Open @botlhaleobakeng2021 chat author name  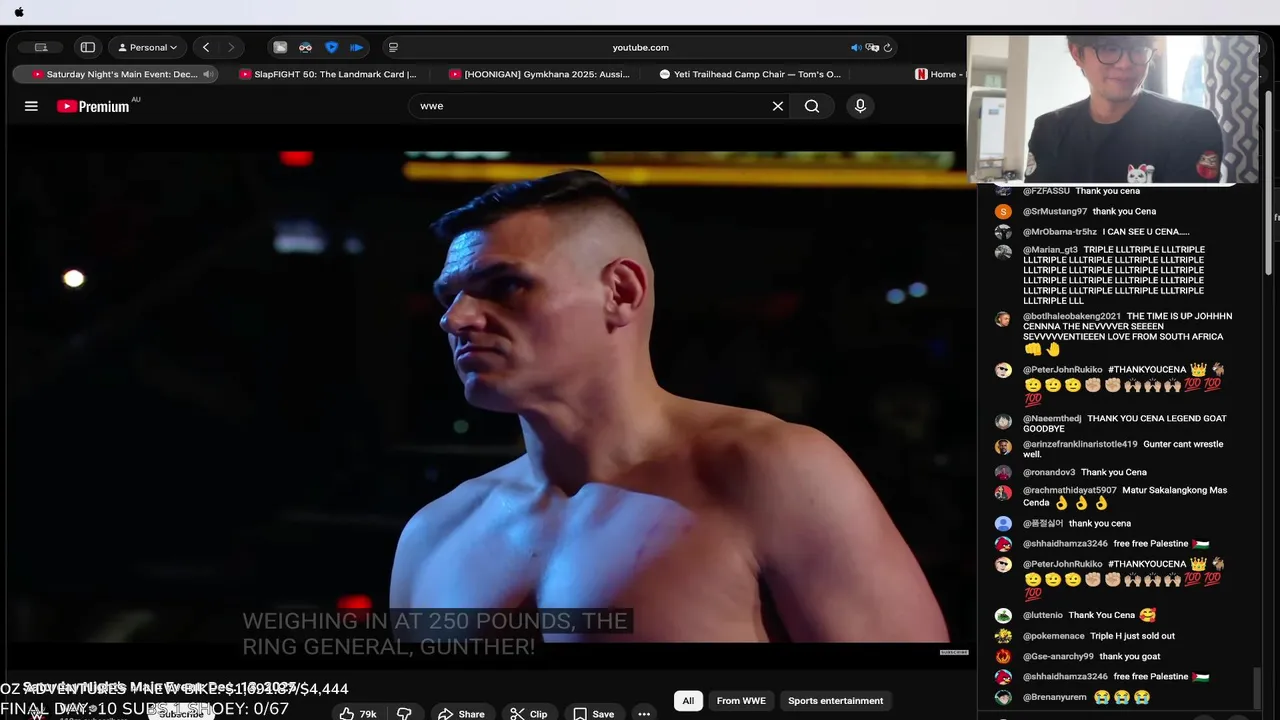(x=1071, y=316)
